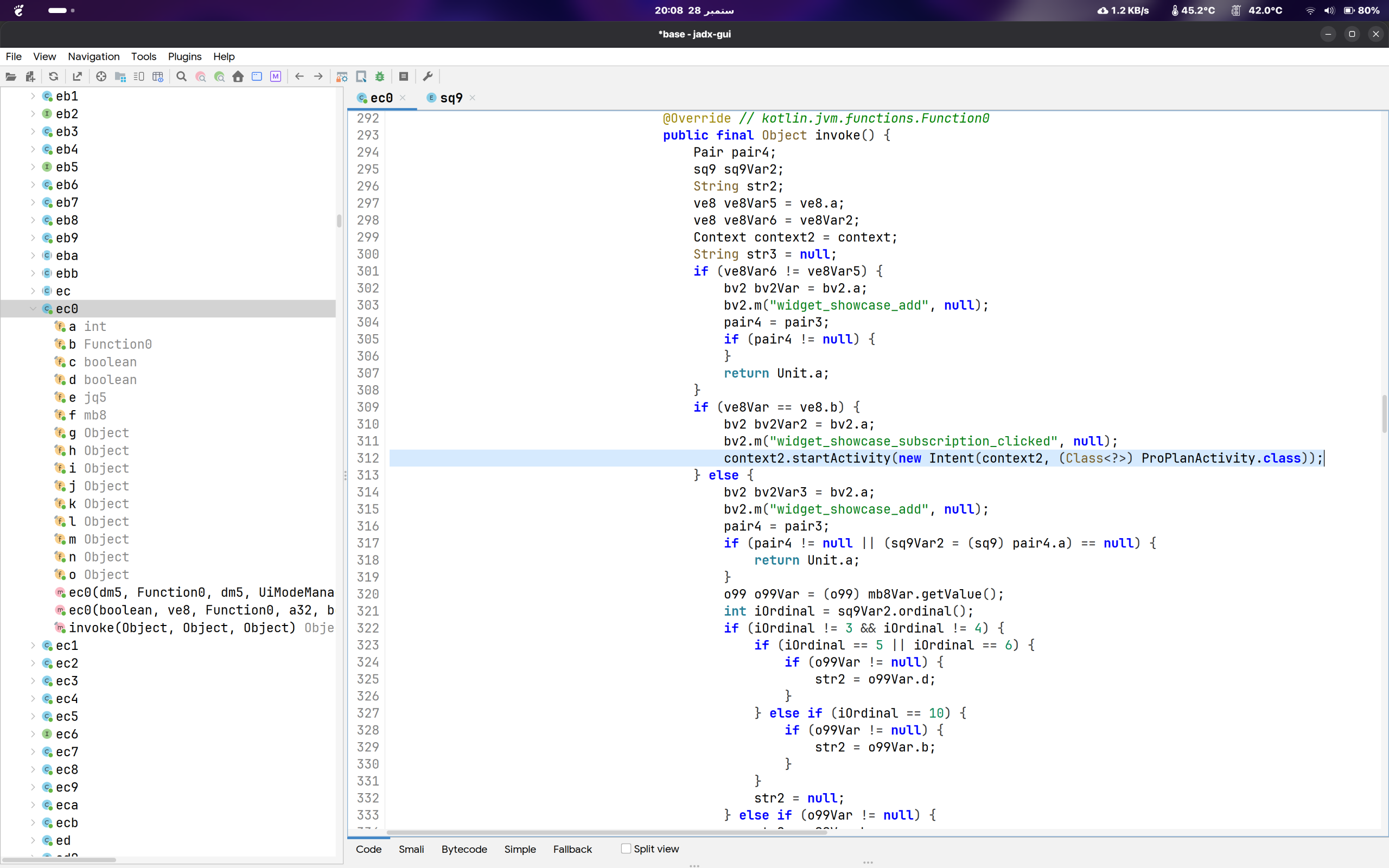1389x868 pixels.
Task: Click the tree panel vertical scrollbar
Action: click(339, 221)
